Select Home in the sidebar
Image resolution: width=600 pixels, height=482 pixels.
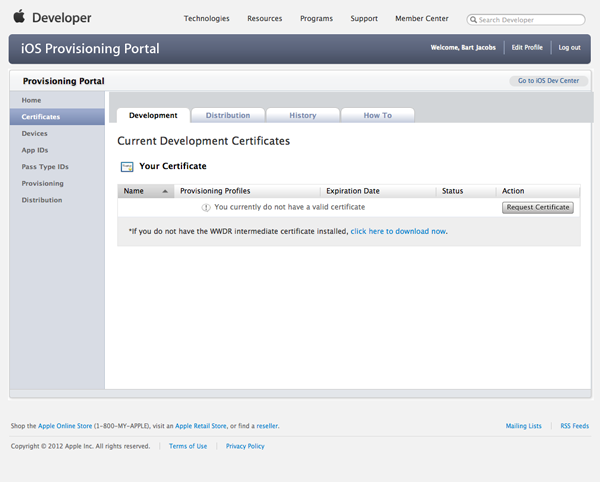click(x=57, y=100)
